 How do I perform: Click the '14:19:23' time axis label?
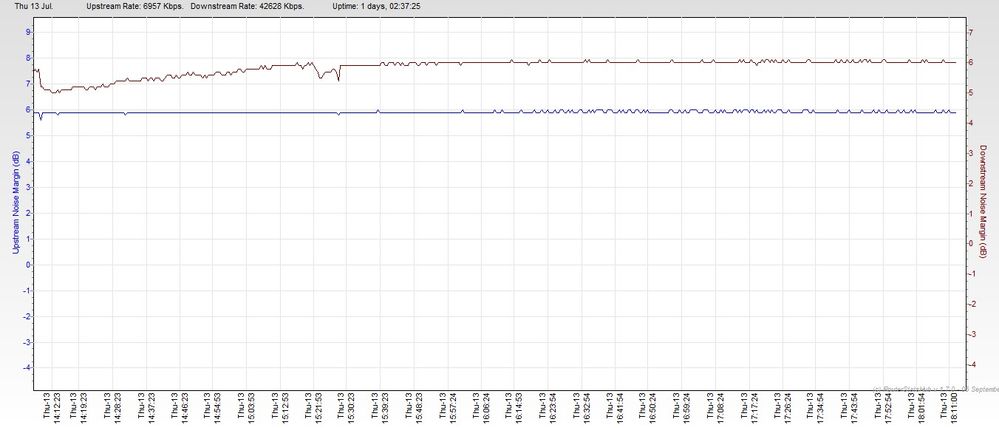[x=82, y=408]
